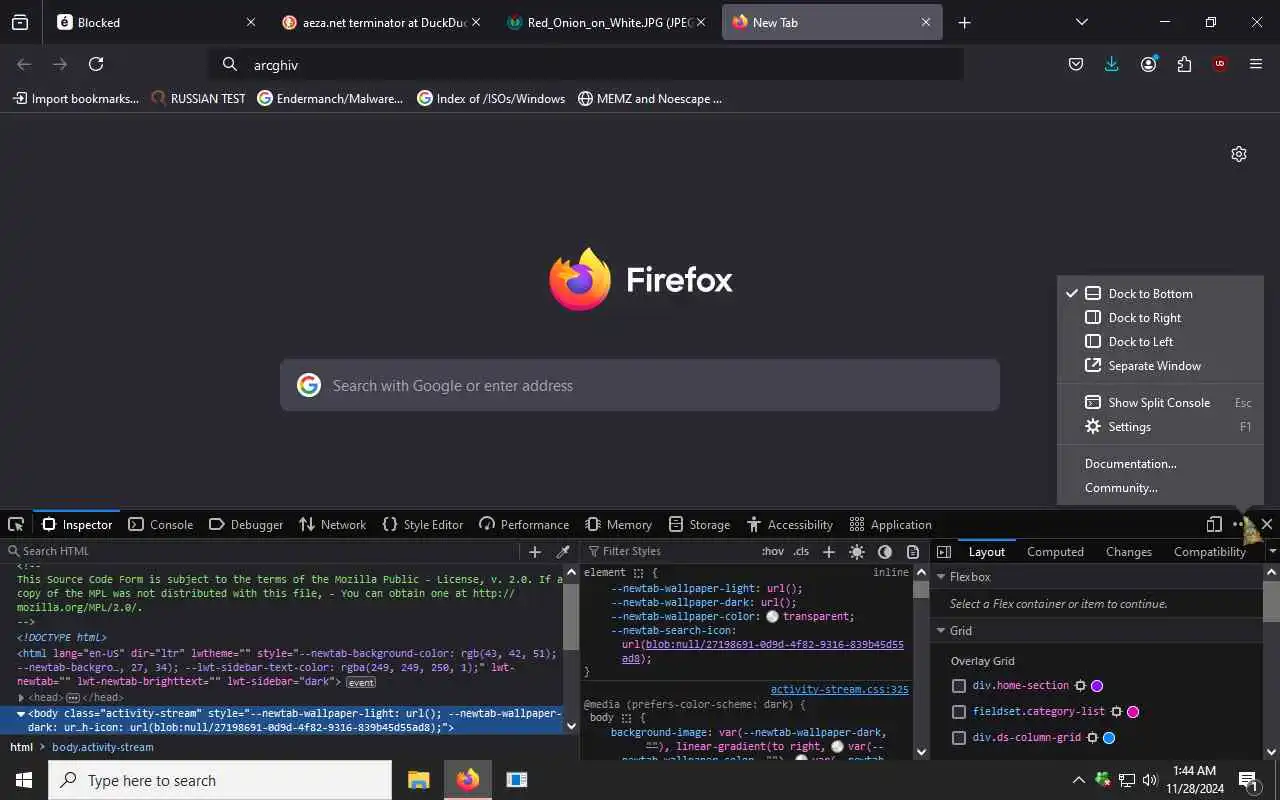This screenshot has width=1280, height=800.
Task: Open the Style Editor tab
Action: pyautogui.click(x=423, y=524)
